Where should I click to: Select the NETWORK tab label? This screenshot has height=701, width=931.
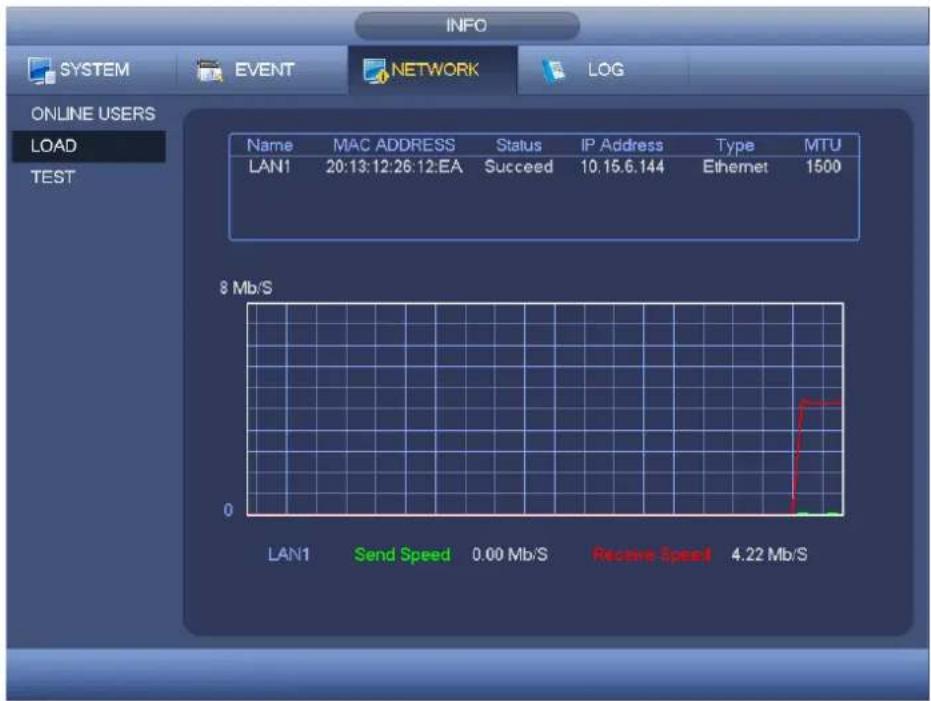click(435, 69)
